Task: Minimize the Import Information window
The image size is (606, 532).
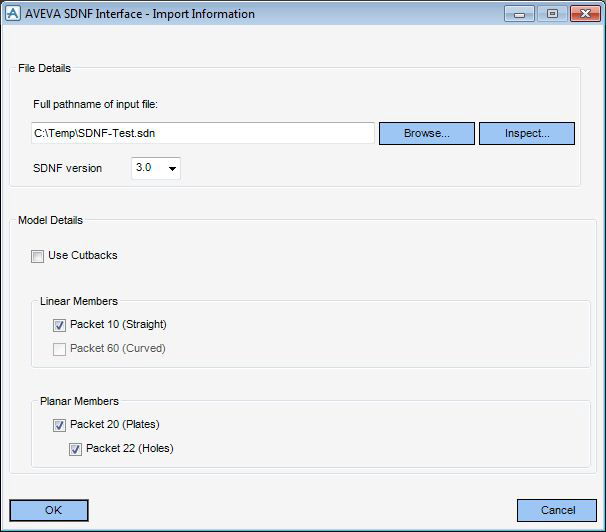Action: pos(519,14)
